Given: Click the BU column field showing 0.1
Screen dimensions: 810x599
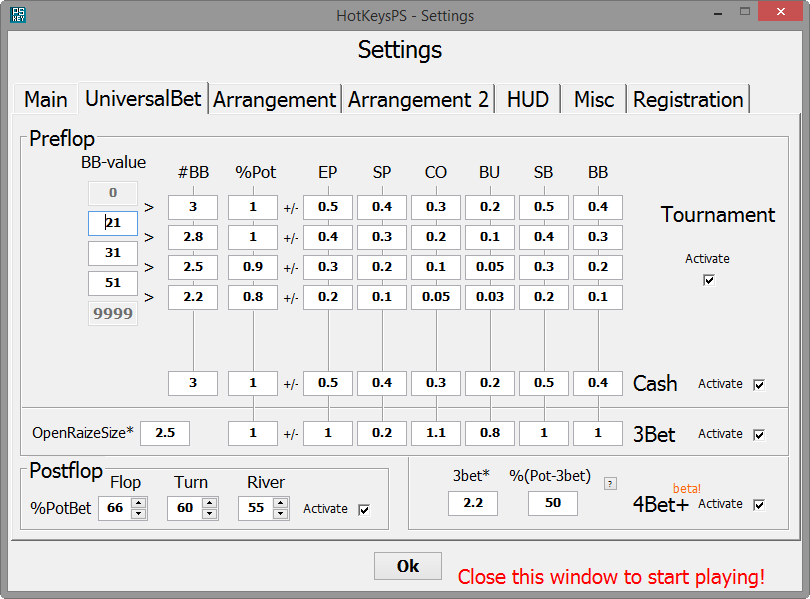Looking at the screenshot, I should click(x=490, y=237).
